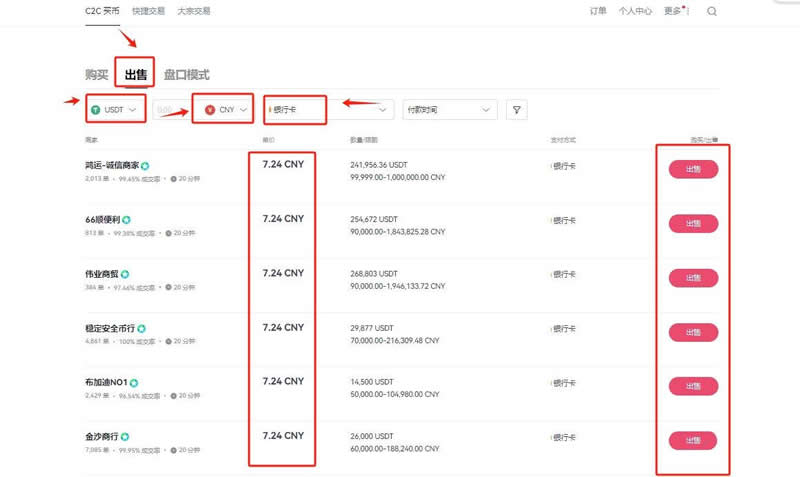Click verified badge next to 金沙商行
The width and height of the screenshot is (800, 477).
pos(126,437)
